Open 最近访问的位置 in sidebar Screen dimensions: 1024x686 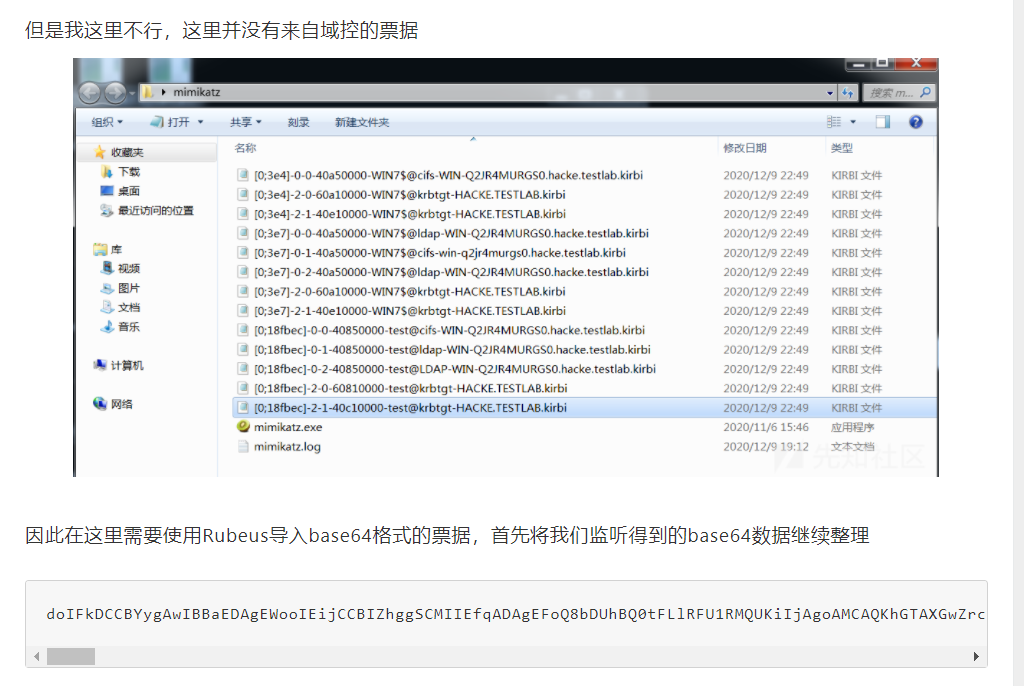[x=155, y=210]
